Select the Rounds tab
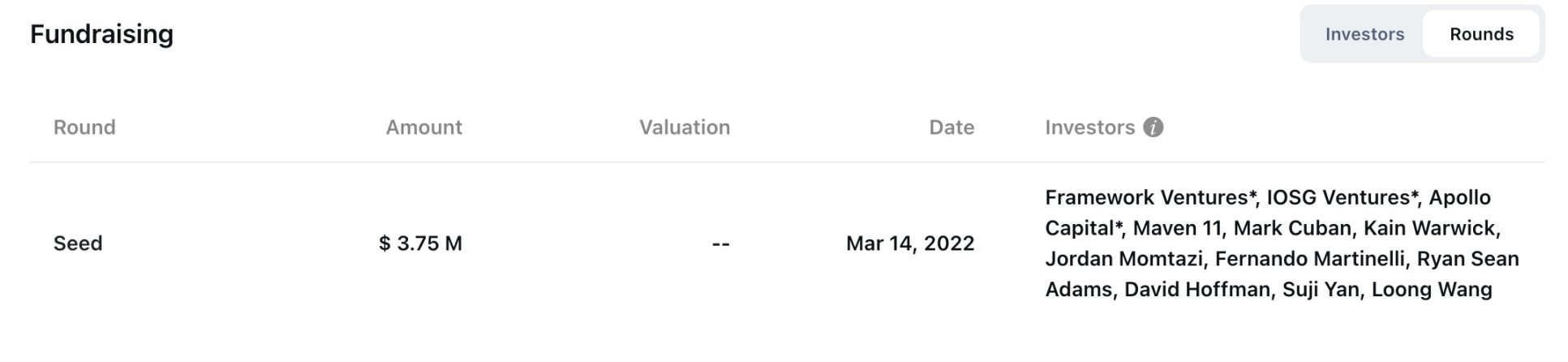 click(1481, 34)
